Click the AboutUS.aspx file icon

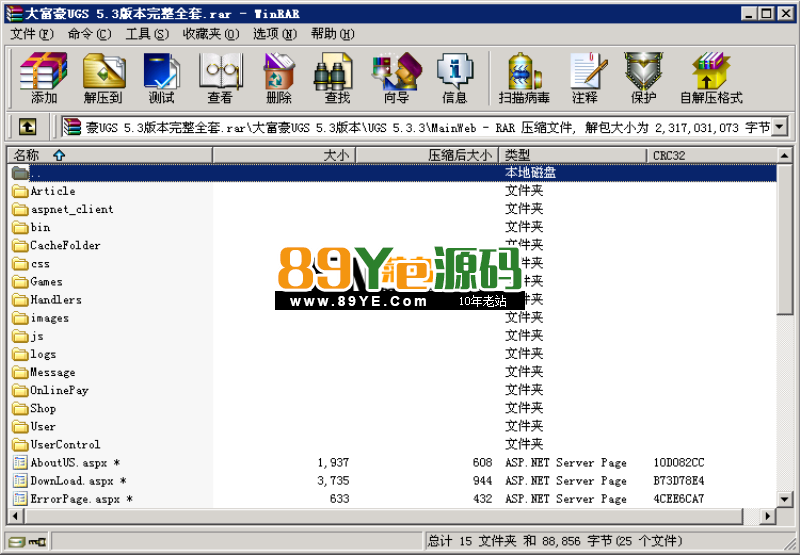click(x=20, y=463)
